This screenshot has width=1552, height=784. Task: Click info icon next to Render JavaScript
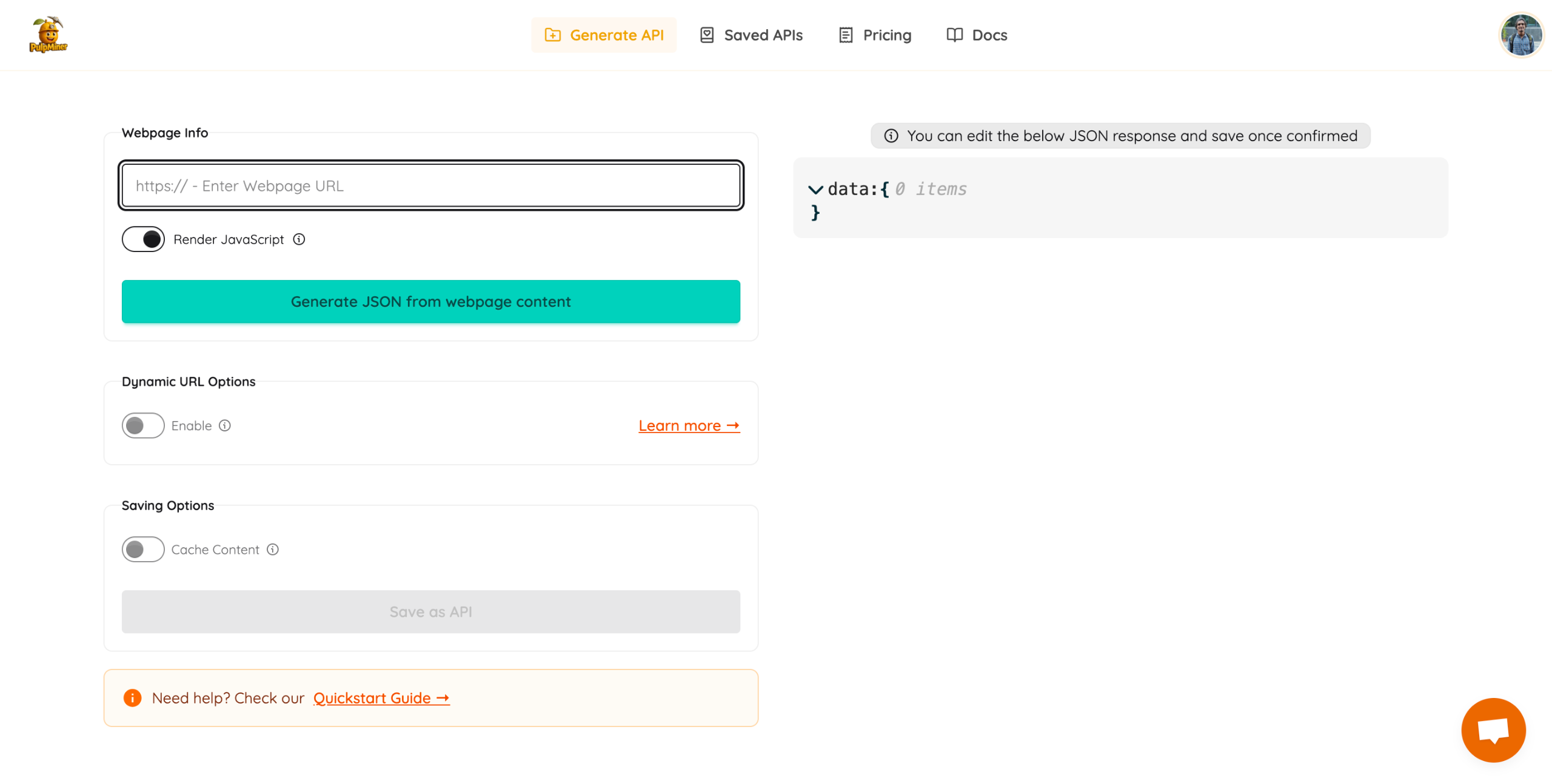299,239
